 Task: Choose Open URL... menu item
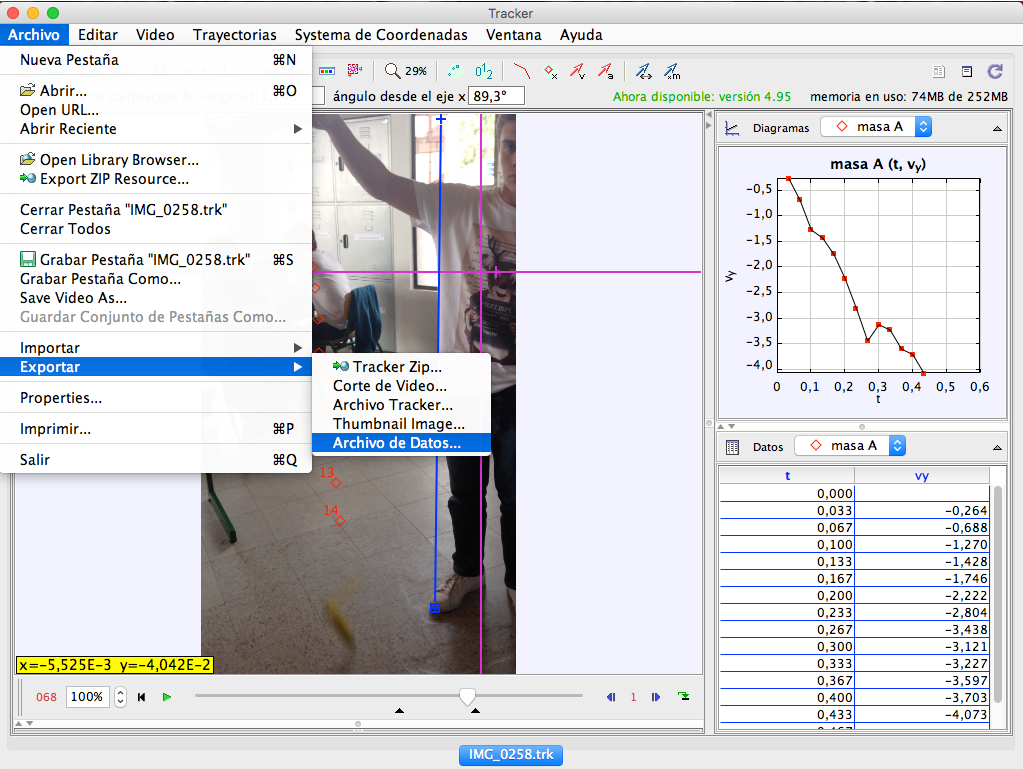[x=156, y=110]
